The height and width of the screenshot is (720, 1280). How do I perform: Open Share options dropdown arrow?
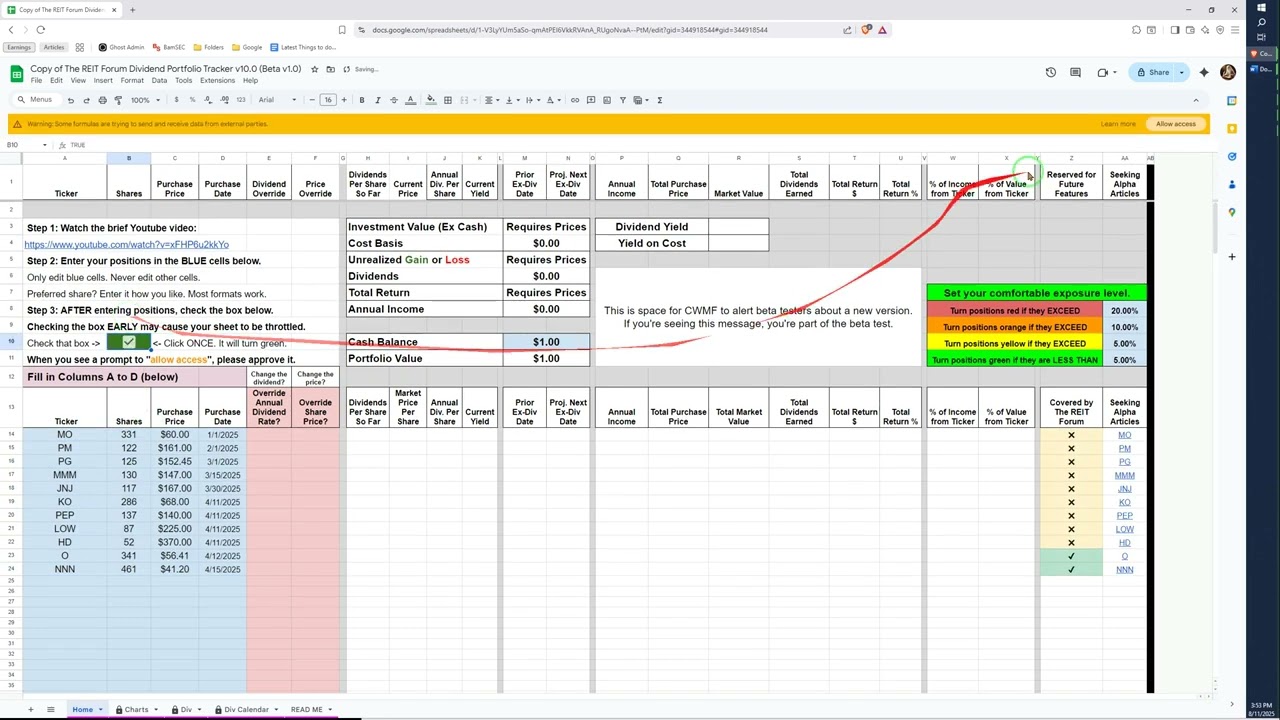pos(1181,72)
